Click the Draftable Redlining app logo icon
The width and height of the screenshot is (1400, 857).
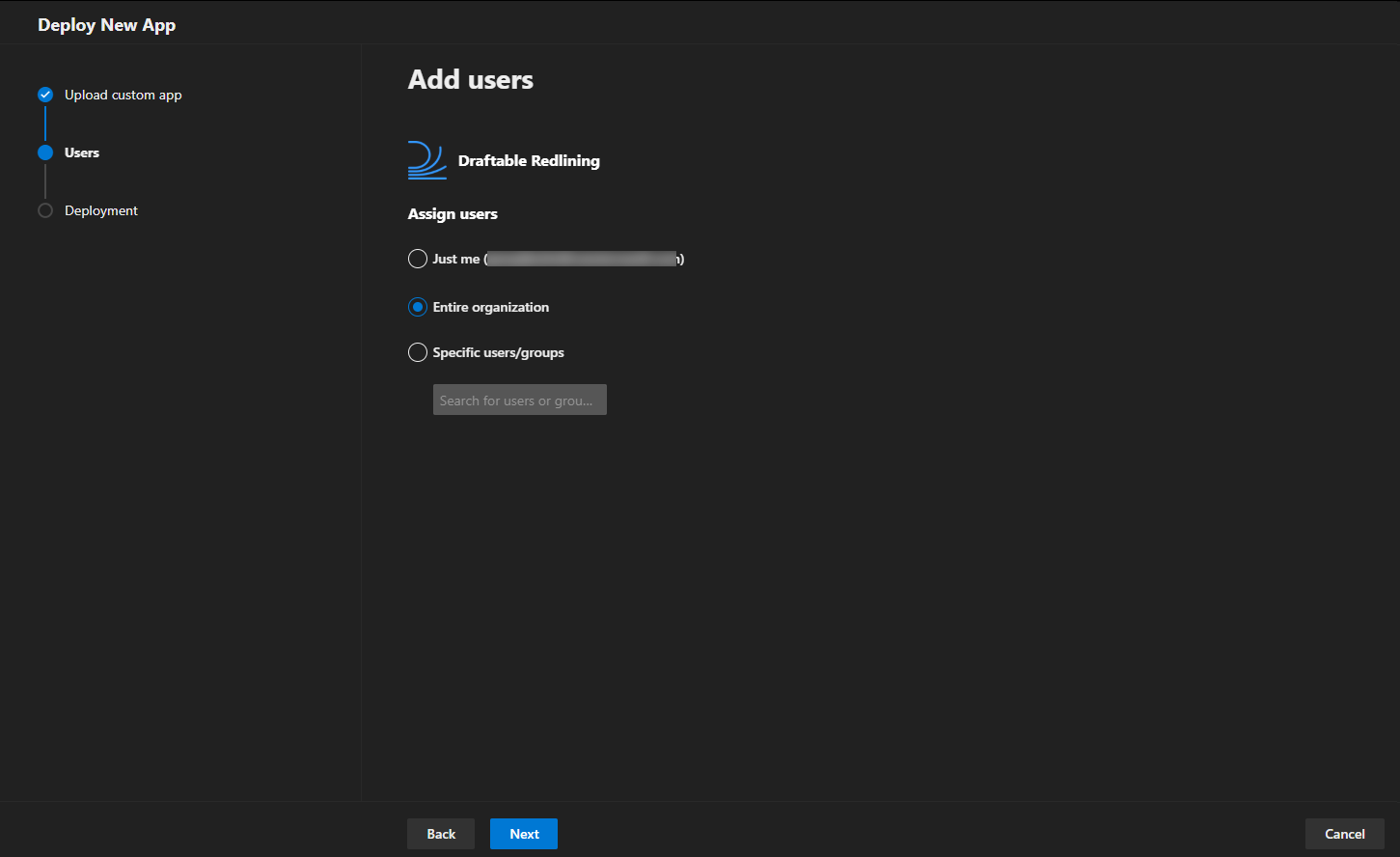[x=427, y=160]
